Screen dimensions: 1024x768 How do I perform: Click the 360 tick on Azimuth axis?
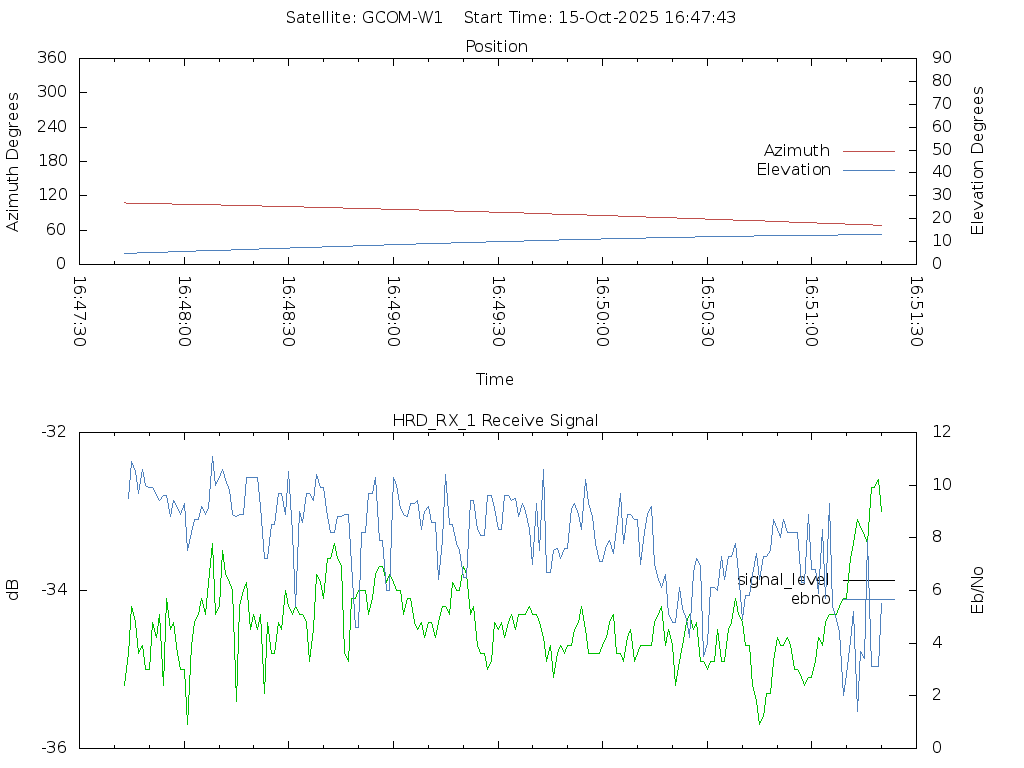pyautogui.click(x=52, y=58)
